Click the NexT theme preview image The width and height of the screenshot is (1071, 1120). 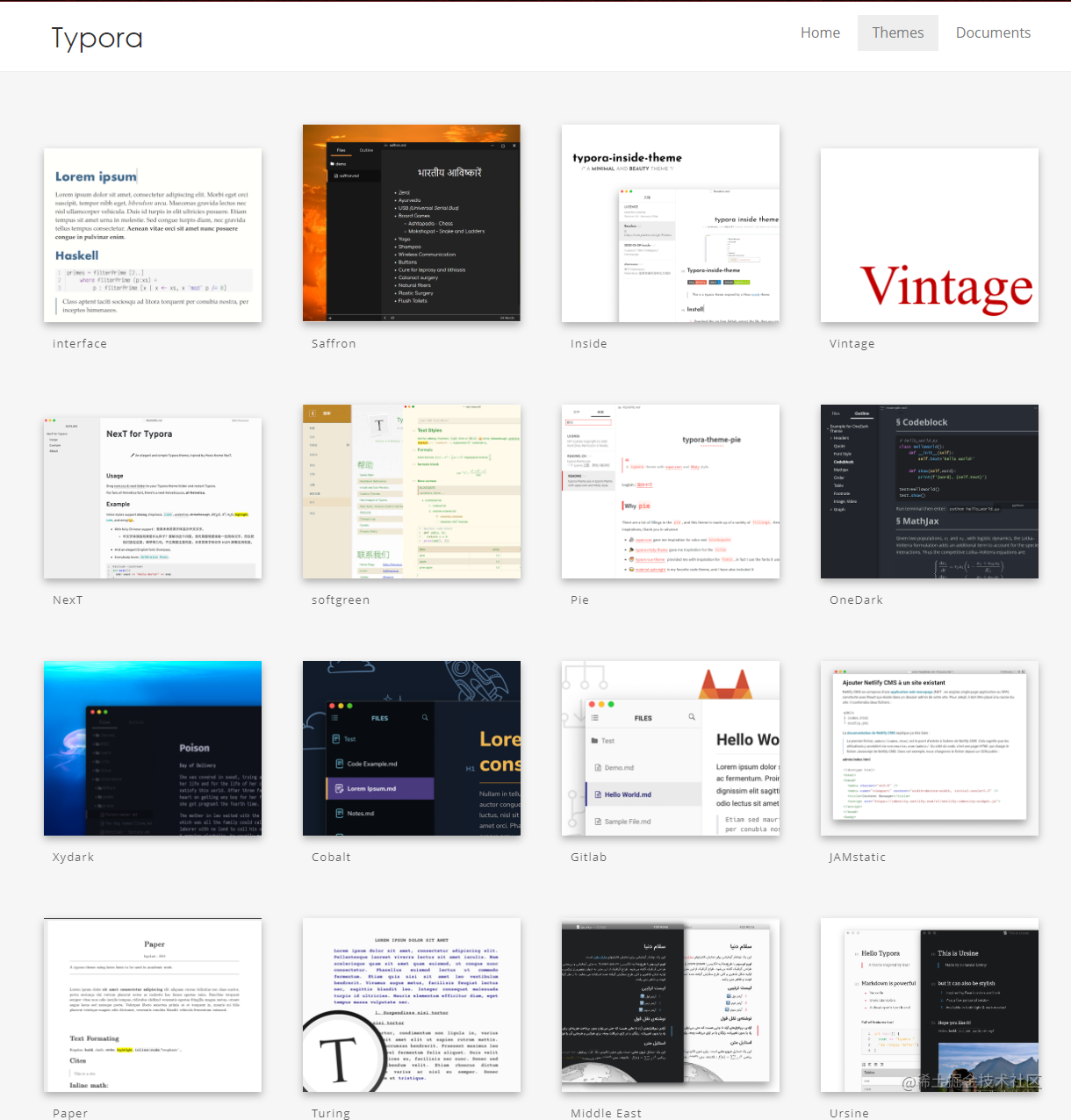(153, 492)
